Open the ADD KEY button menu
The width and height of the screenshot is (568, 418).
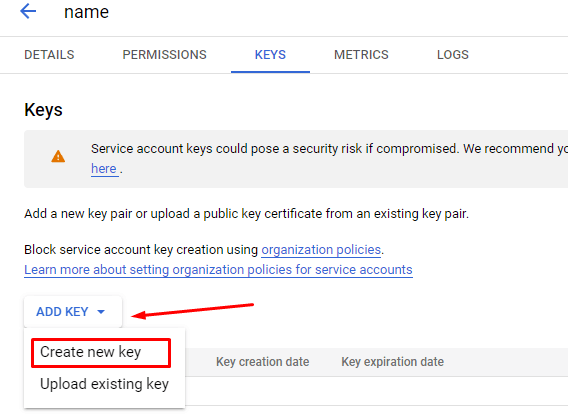pos(73,312)
